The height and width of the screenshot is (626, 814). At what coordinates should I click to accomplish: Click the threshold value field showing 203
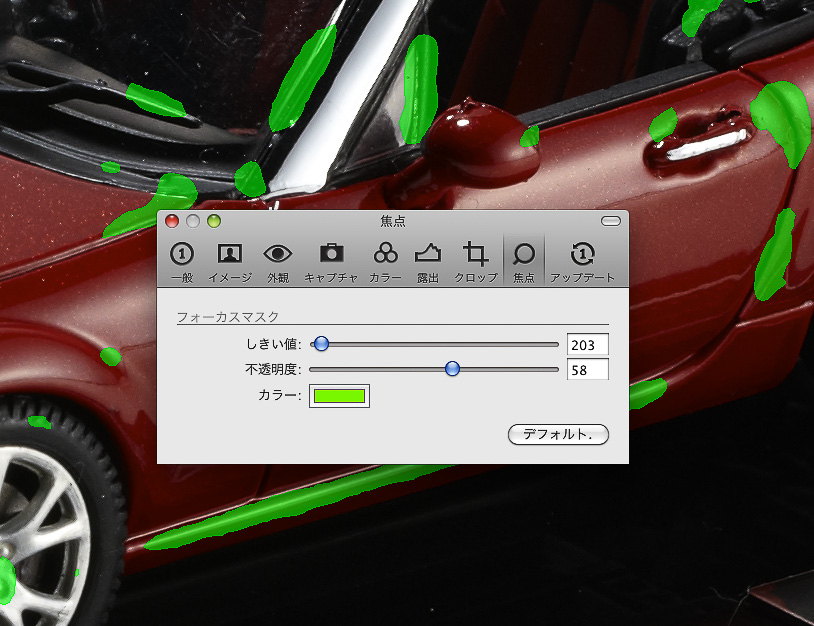587,345
